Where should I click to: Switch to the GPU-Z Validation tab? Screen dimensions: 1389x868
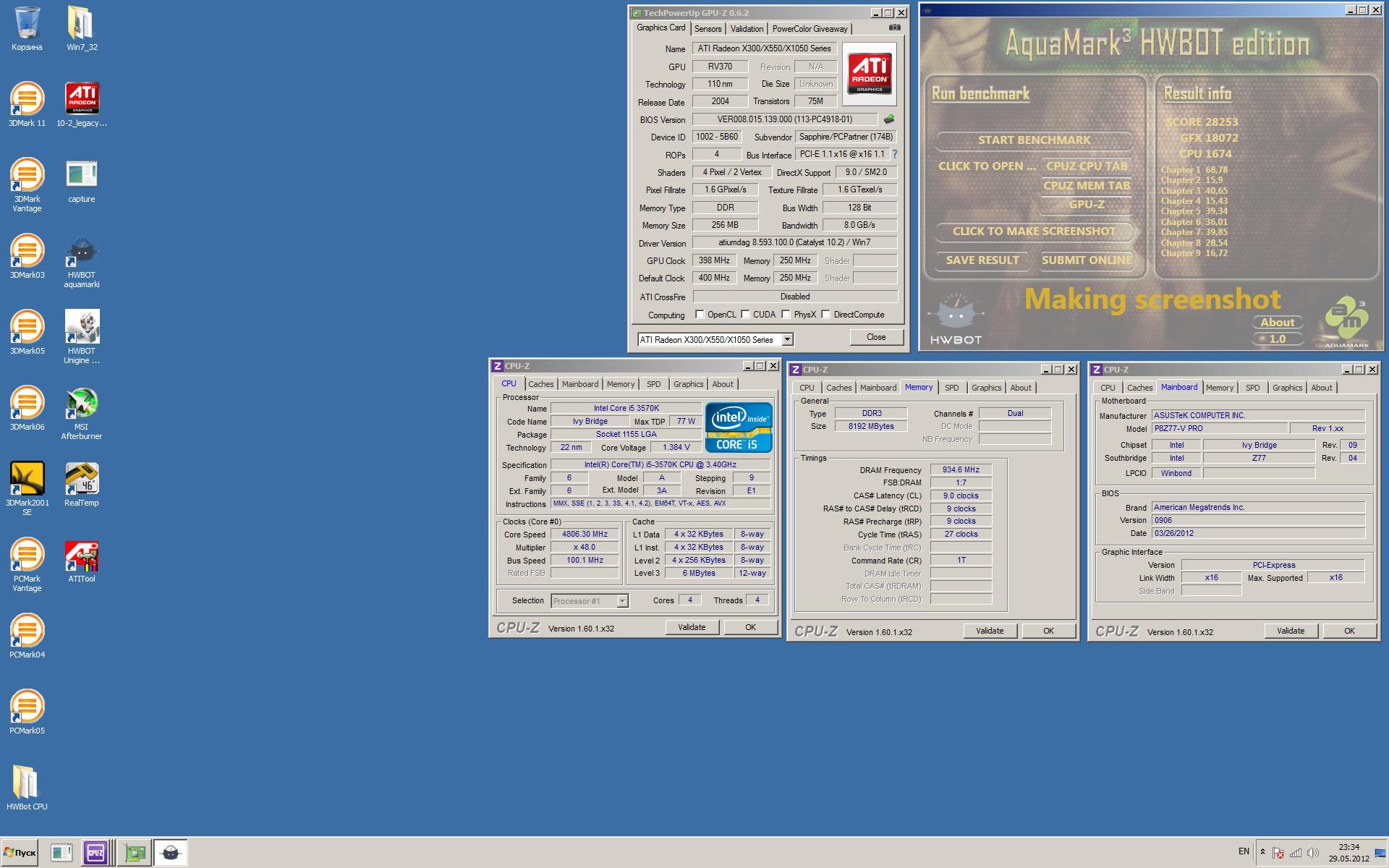(747, 29)
